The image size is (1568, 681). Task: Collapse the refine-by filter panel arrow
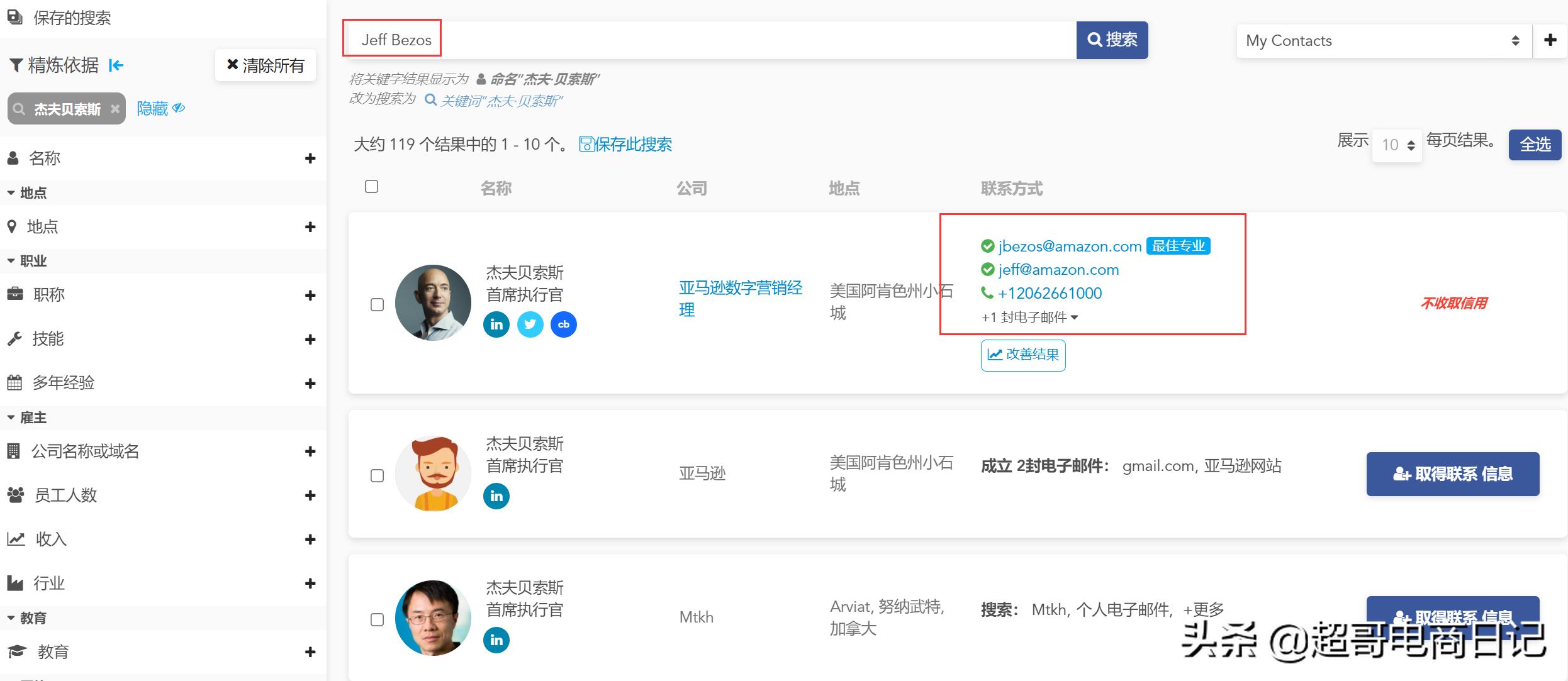tap(116, 65)
